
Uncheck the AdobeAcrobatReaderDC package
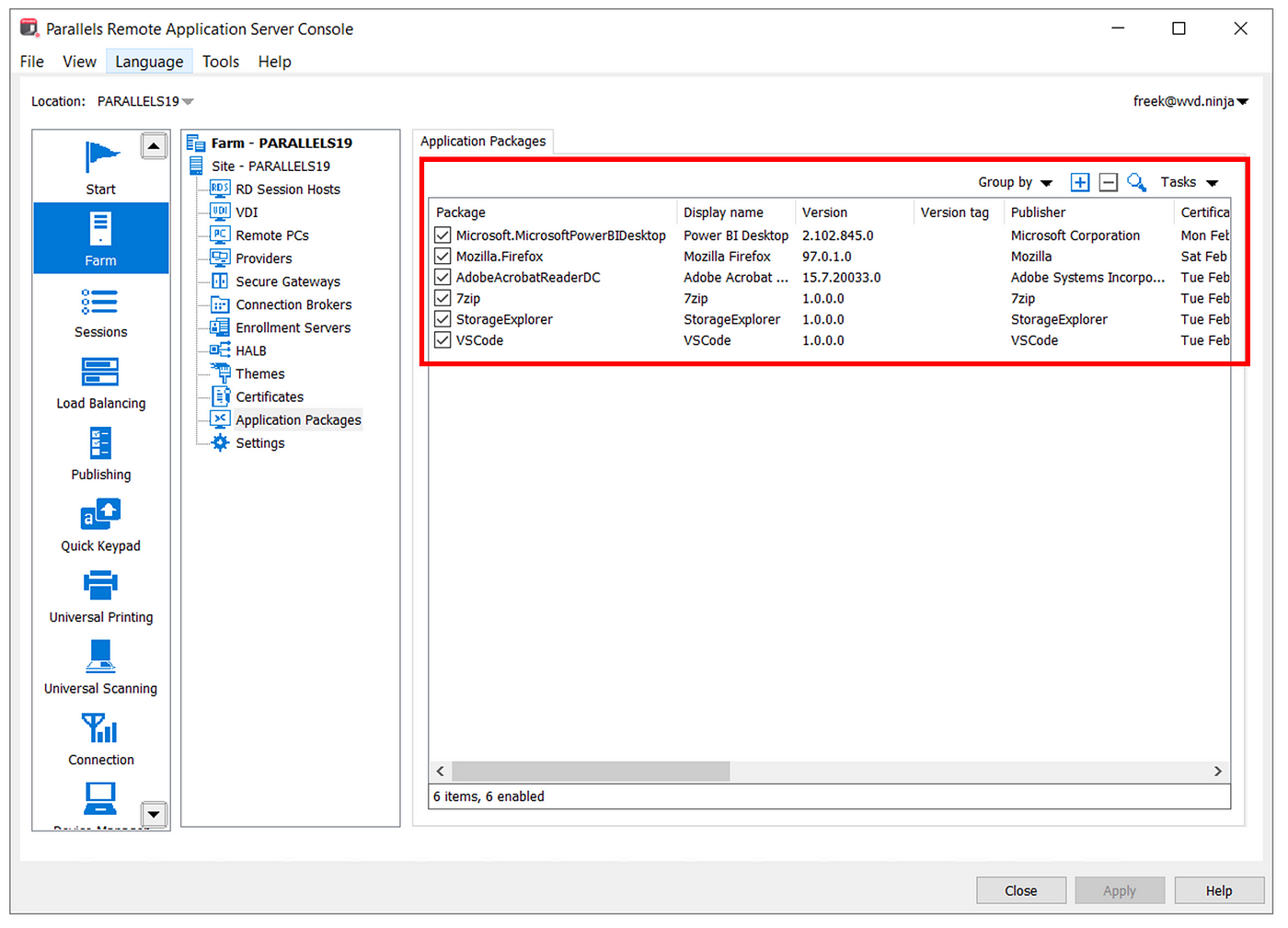[x=443, y=277]
